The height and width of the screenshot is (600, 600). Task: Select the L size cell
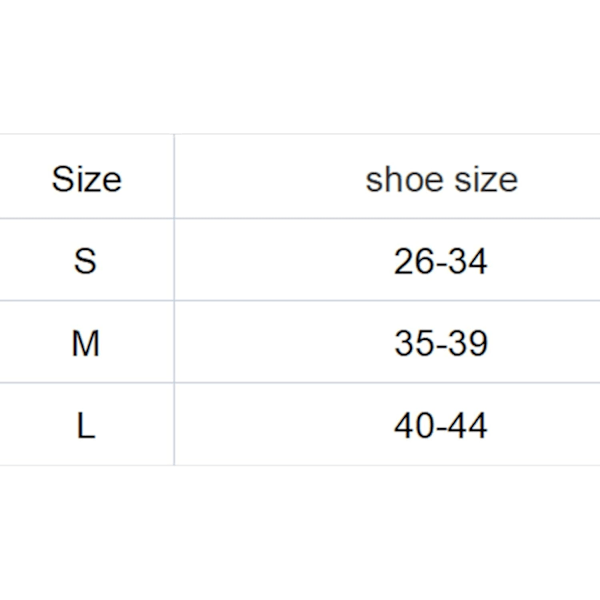coord(86,425)
